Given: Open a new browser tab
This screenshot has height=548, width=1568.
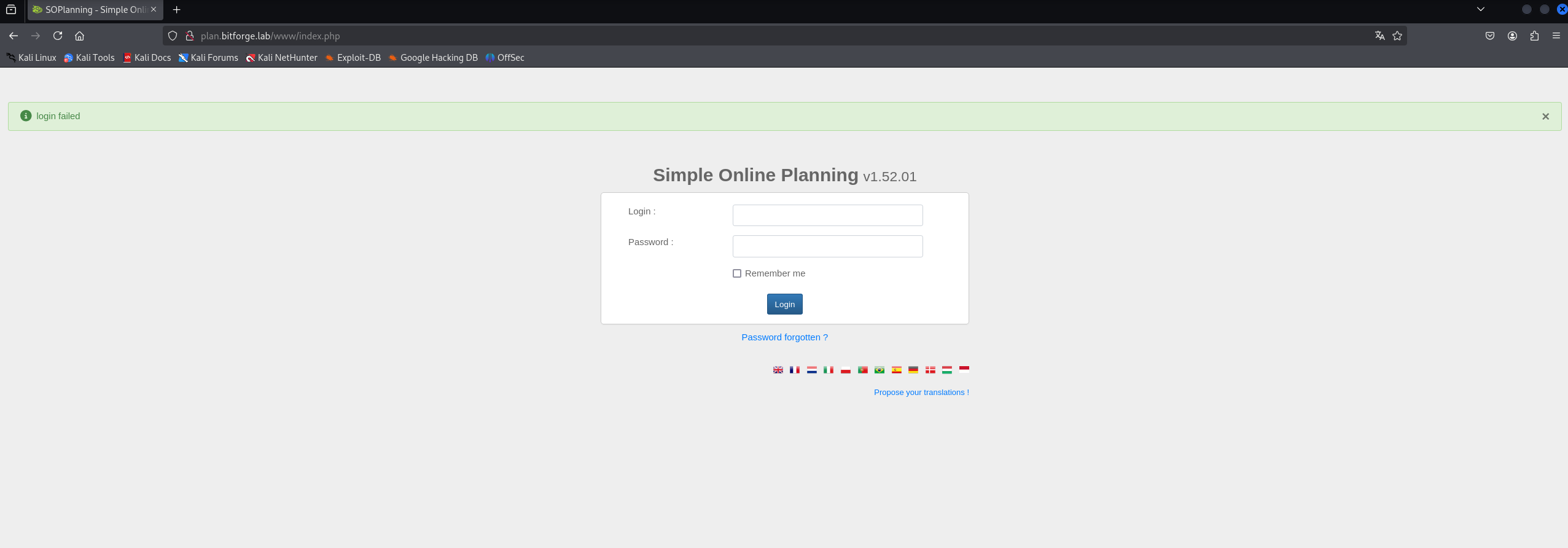Looking at the screenshot, I should [177, 9].
